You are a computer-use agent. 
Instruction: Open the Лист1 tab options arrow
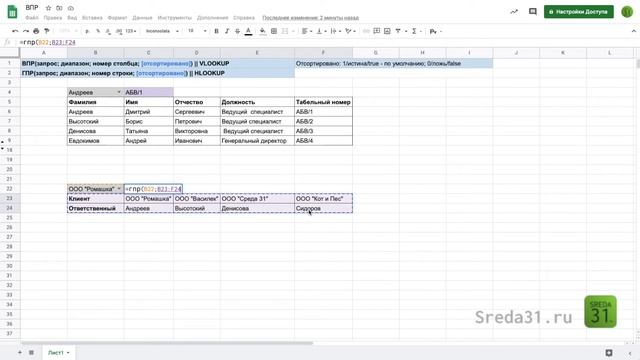pos(68,353)
